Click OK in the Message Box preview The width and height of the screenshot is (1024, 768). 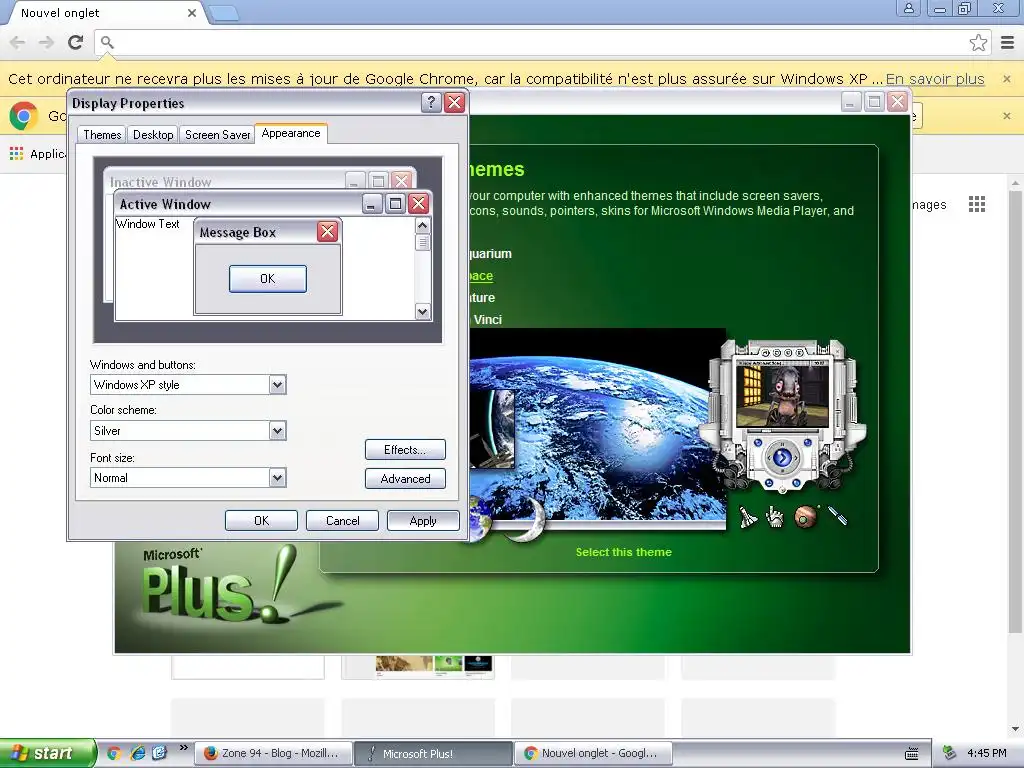tap(268, 279)
